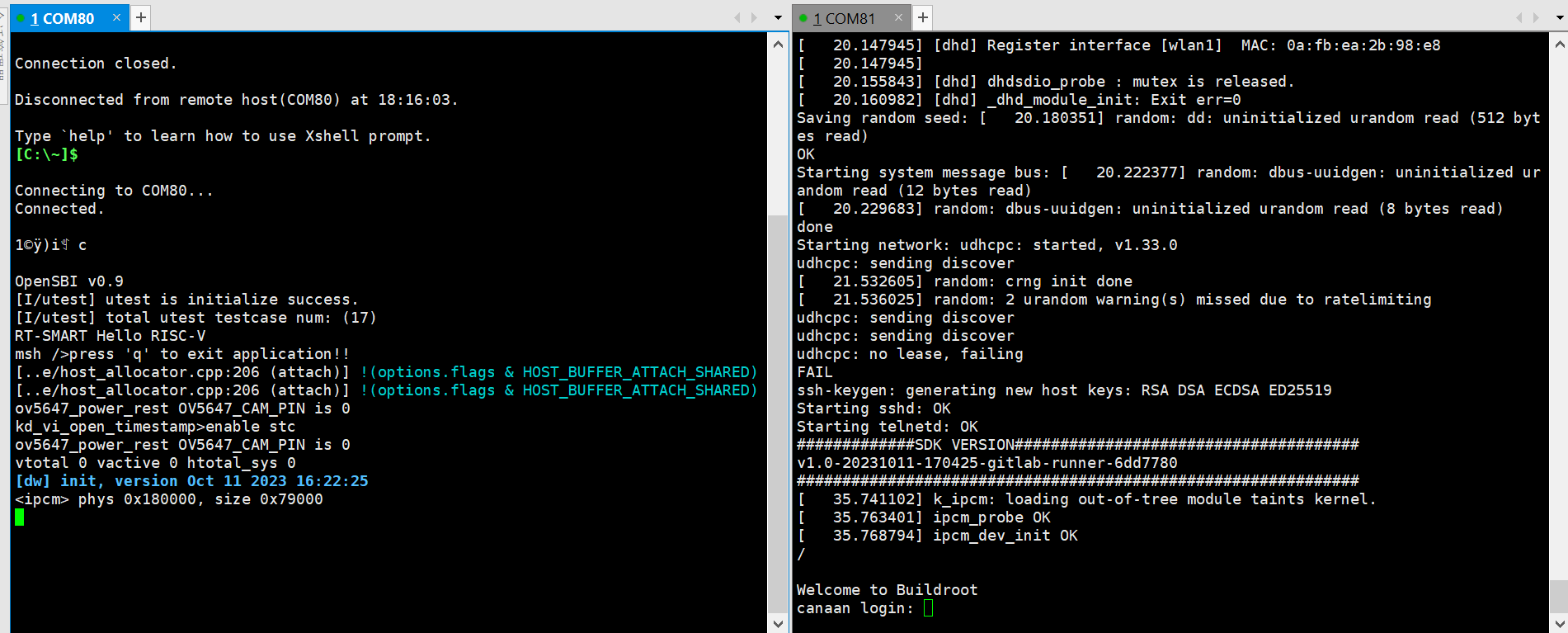Close the COM80 session tab
The width and height of the screenshot is (1568, 633).
116,17
